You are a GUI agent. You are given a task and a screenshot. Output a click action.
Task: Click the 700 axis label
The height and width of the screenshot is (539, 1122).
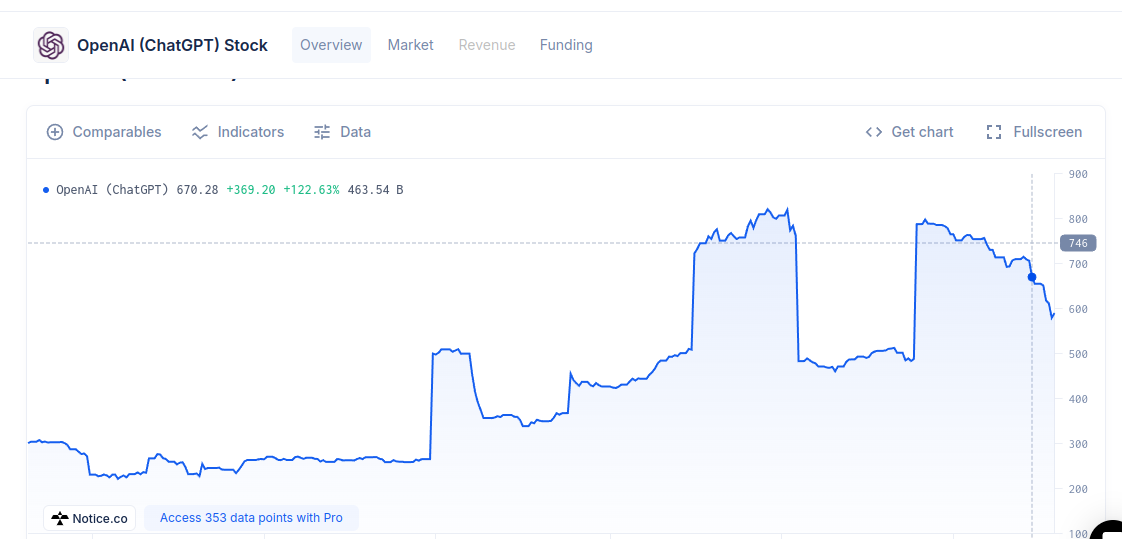tap(1078, 264)
